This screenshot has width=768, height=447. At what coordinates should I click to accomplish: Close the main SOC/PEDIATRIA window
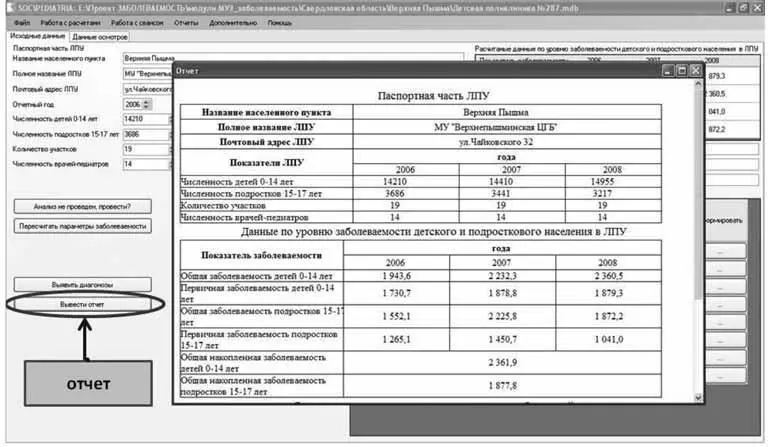click(x=757, y=8)
